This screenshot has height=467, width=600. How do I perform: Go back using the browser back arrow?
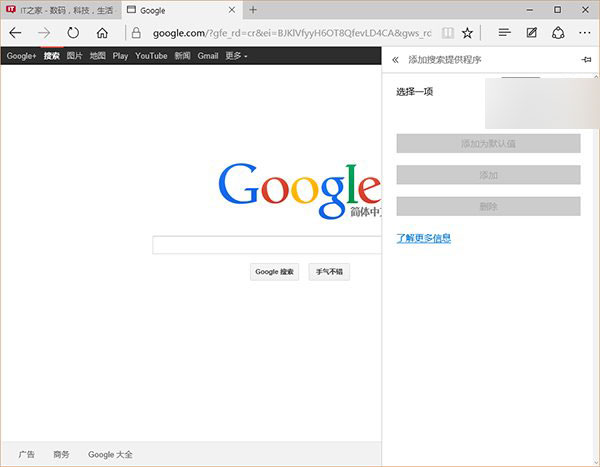pos(15,33)
